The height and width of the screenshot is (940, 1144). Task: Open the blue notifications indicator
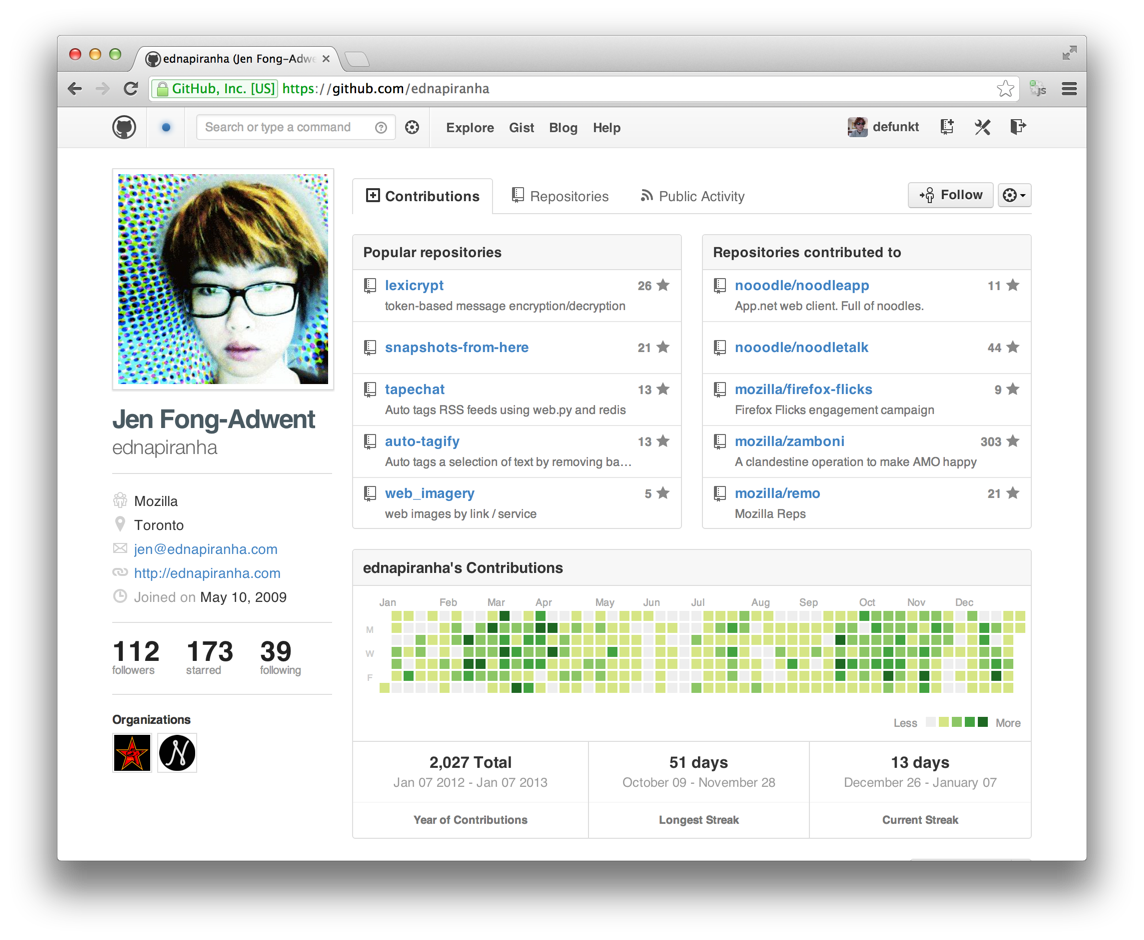(166, 127)
